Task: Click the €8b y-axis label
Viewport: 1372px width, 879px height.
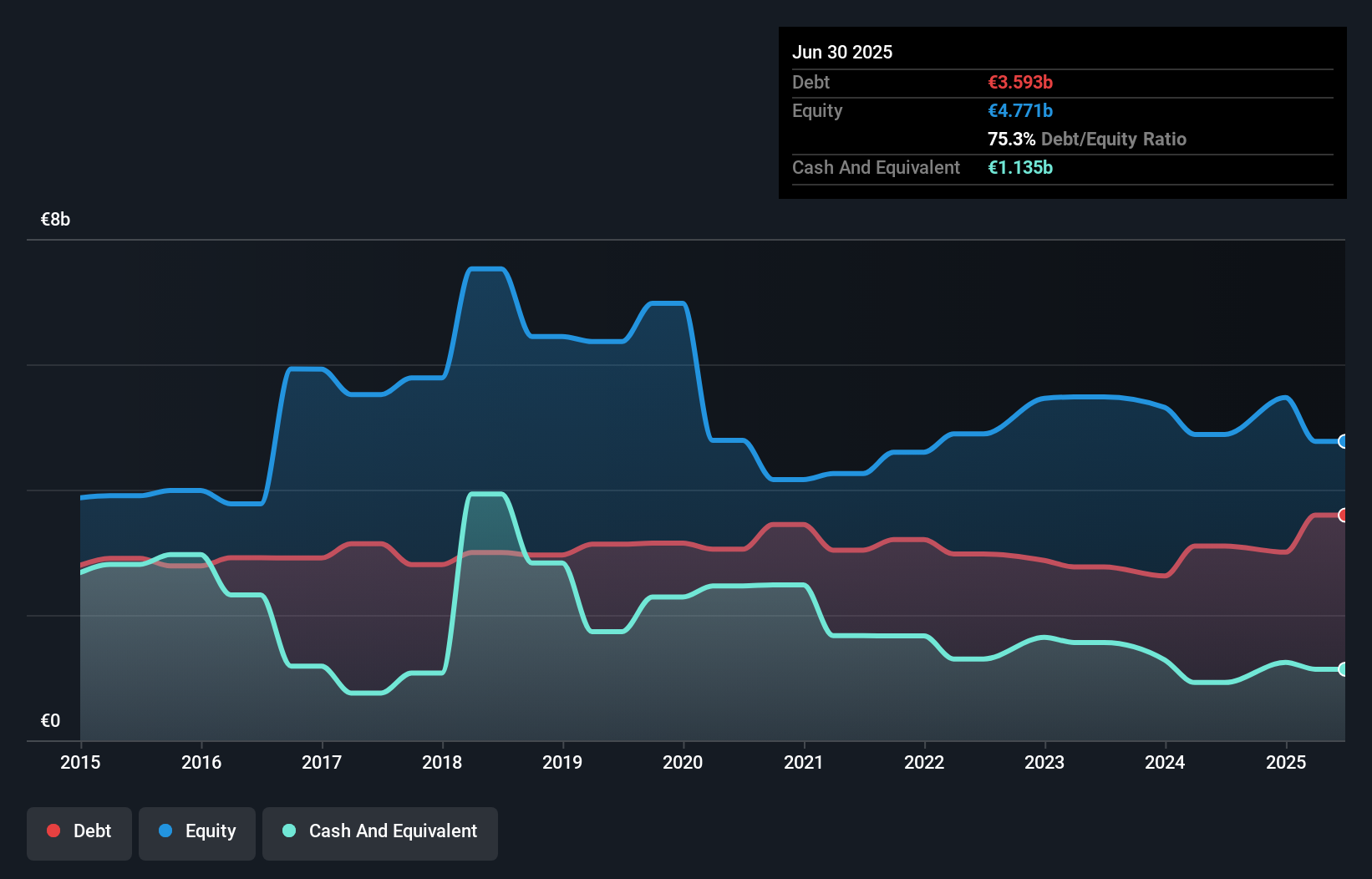Action: pos(55,220)
